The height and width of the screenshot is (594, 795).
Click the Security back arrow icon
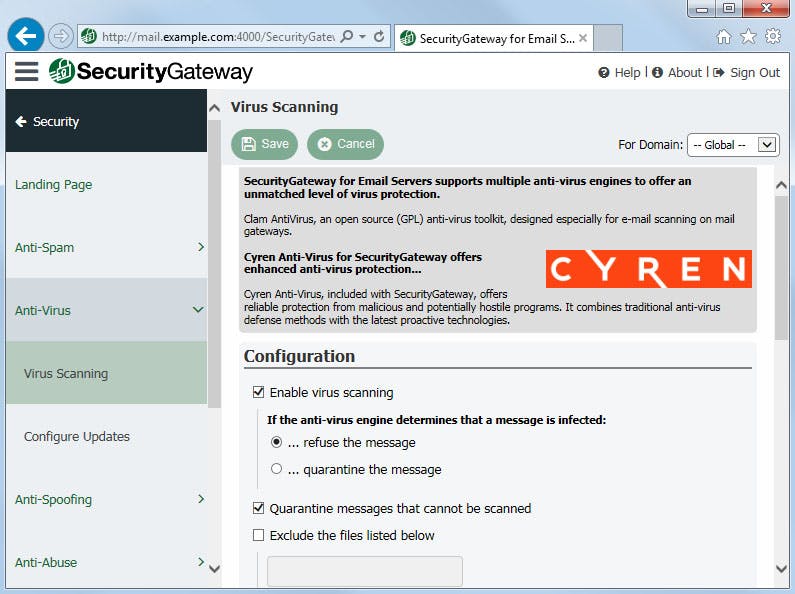(21, 122)
